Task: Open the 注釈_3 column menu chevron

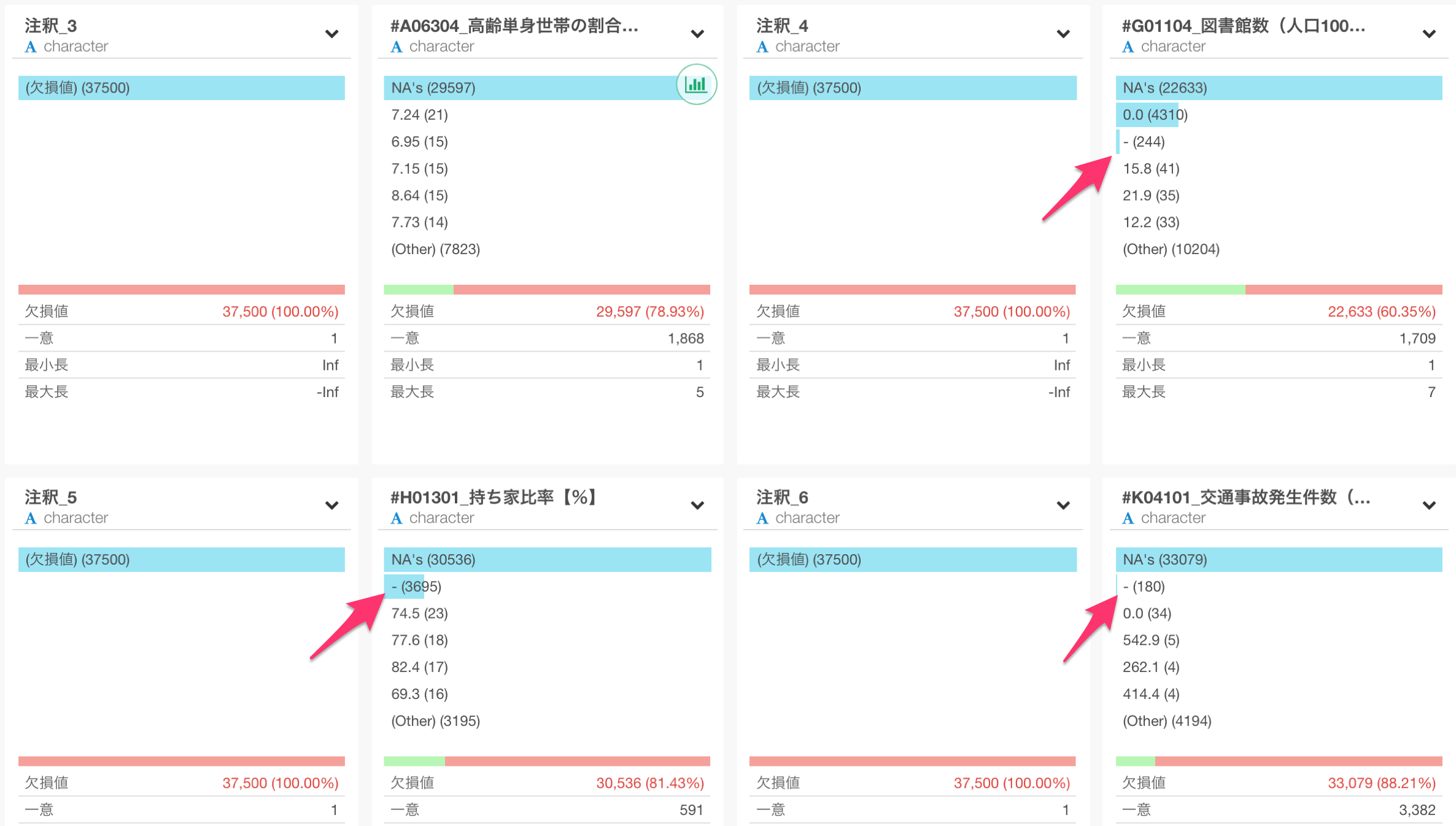Action: click(332, 34)
